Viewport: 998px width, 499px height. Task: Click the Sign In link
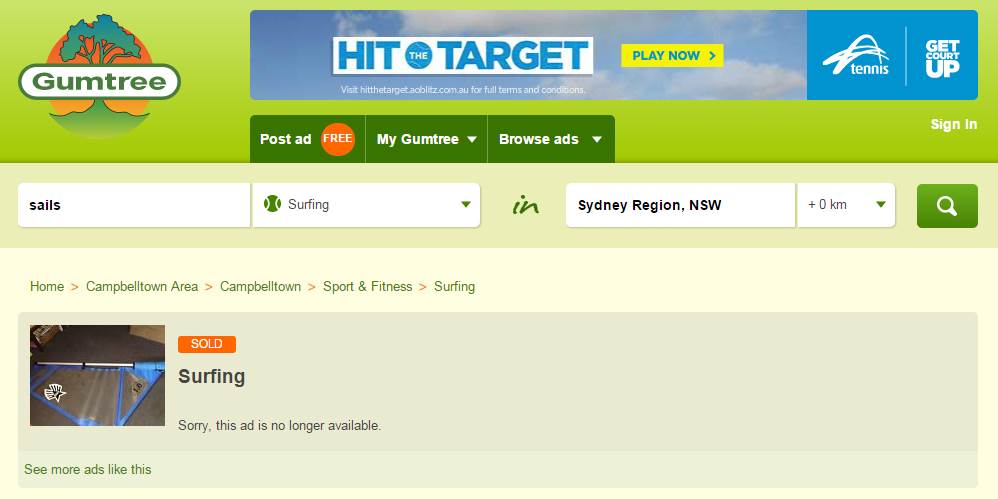pyautogui.click(x=953, y=124)
